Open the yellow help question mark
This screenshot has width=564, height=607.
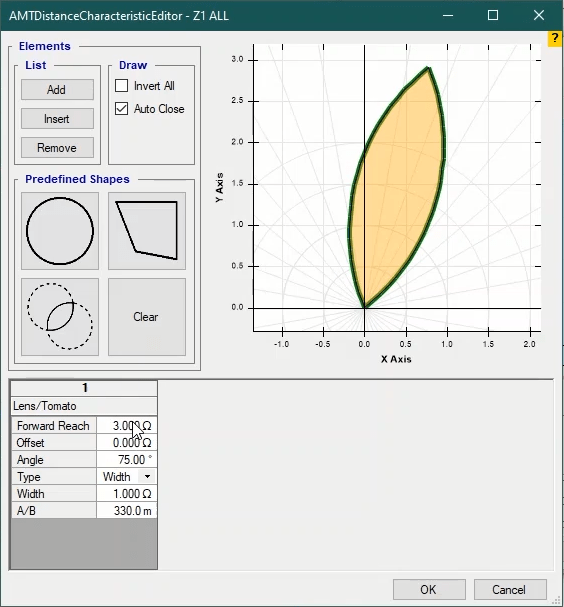point(555,38)
